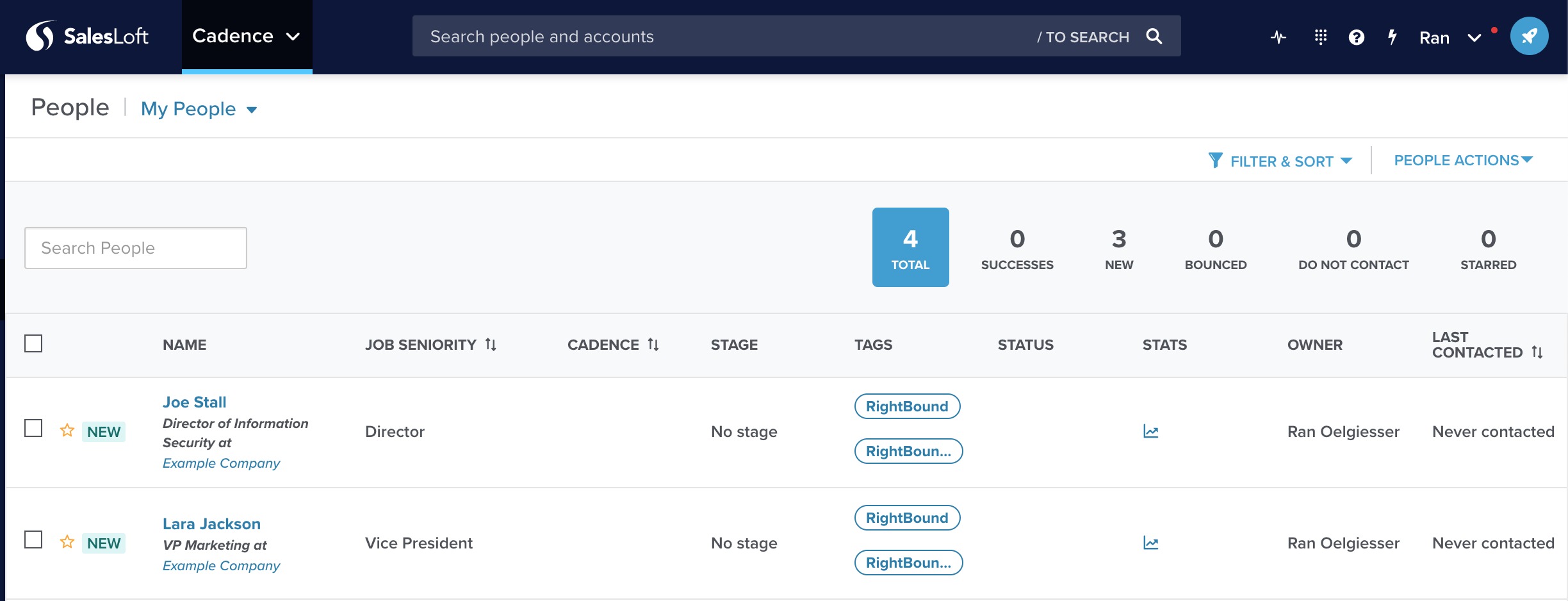Open the apps grid icon

(x=1321, y=37)
